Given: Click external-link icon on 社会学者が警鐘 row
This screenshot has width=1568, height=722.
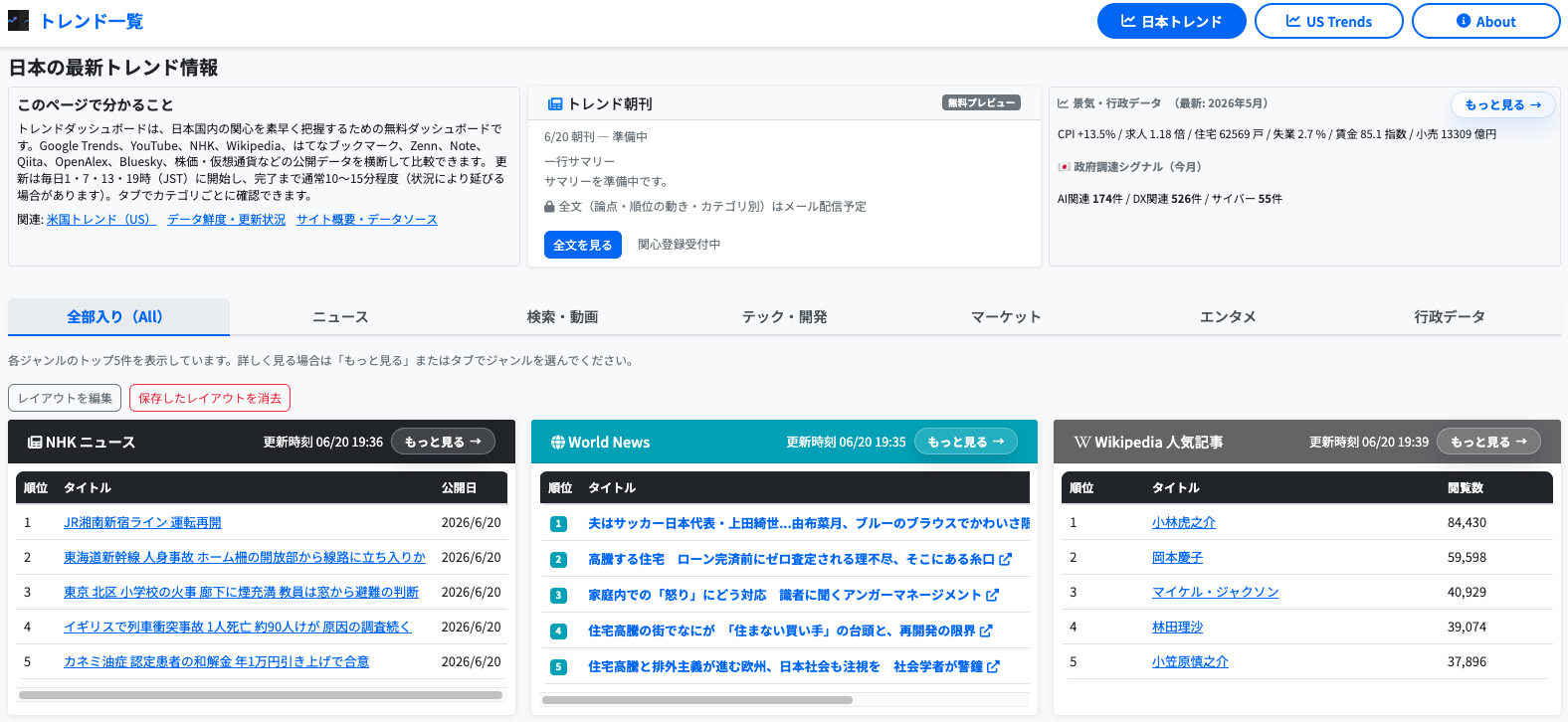Looking at the screenshot, I should [x=993, y=666].
